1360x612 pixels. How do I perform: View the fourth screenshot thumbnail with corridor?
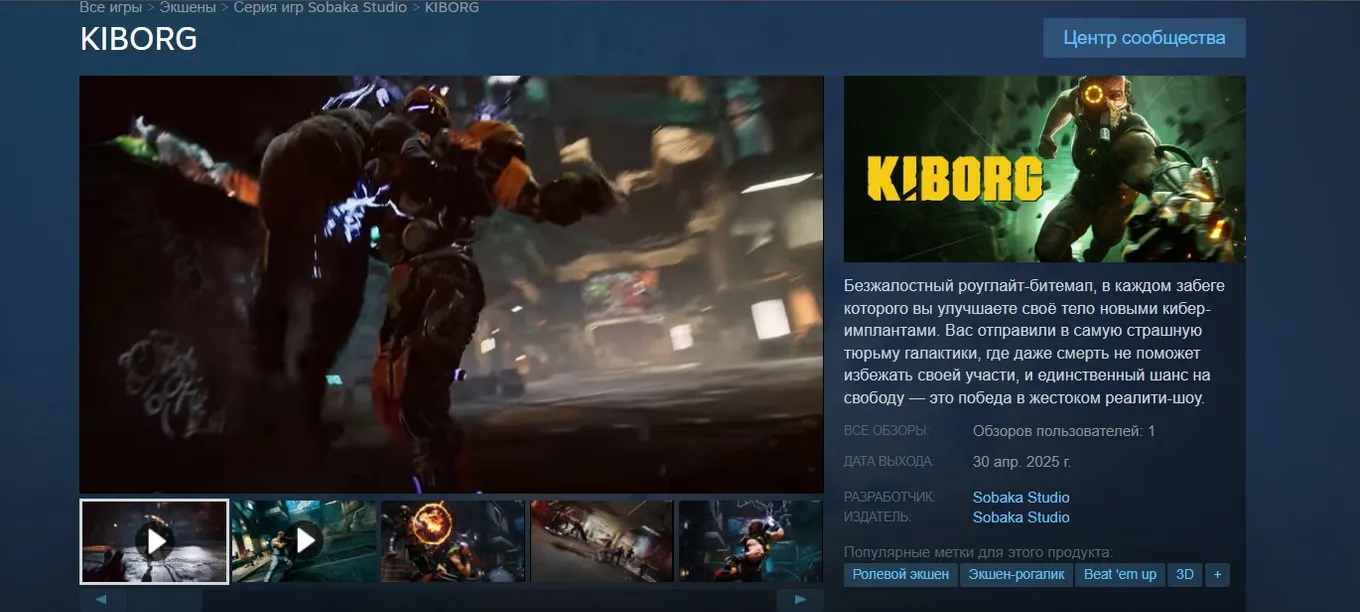pos(602,541)
